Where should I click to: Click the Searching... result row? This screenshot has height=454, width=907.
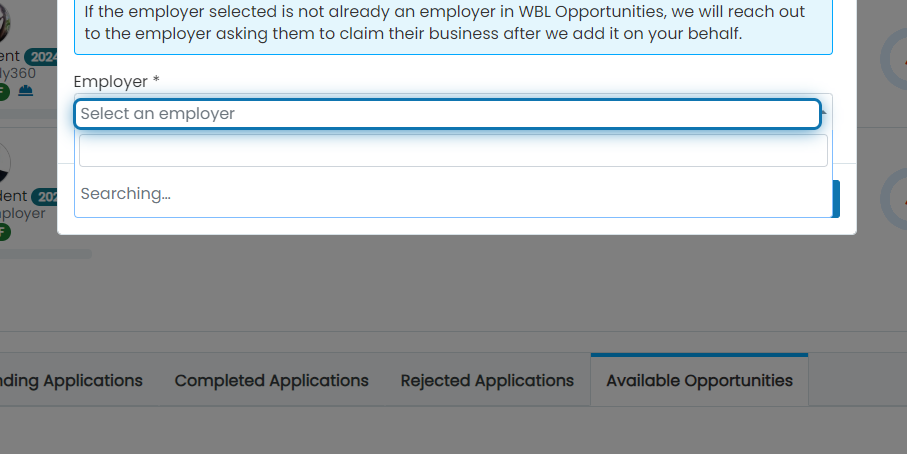coord(453,194)
